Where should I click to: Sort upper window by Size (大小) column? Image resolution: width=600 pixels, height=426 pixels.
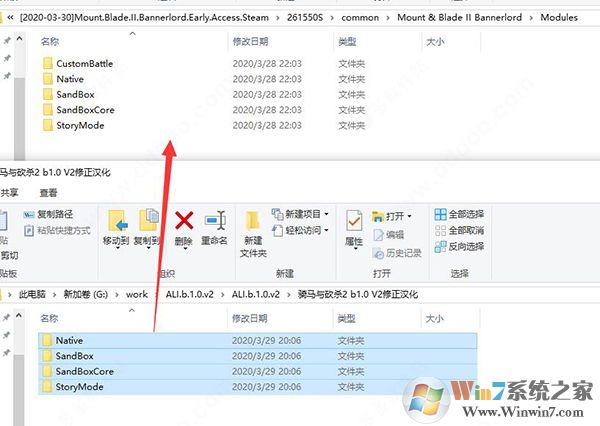click(435, 41)
